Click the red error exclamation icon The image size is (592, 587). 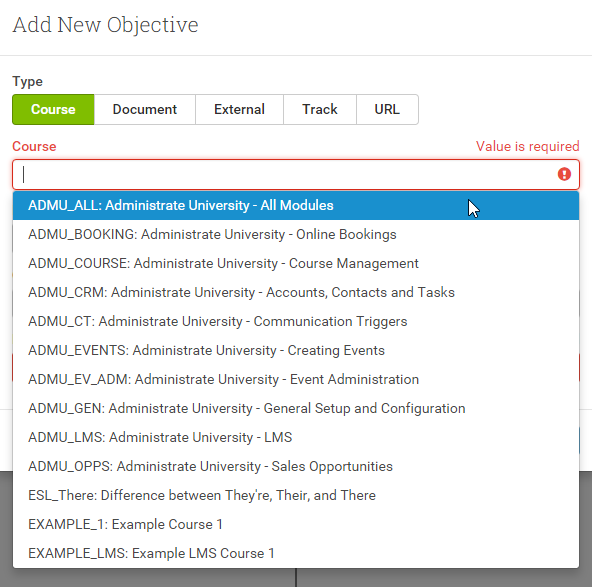pos(564,174)
